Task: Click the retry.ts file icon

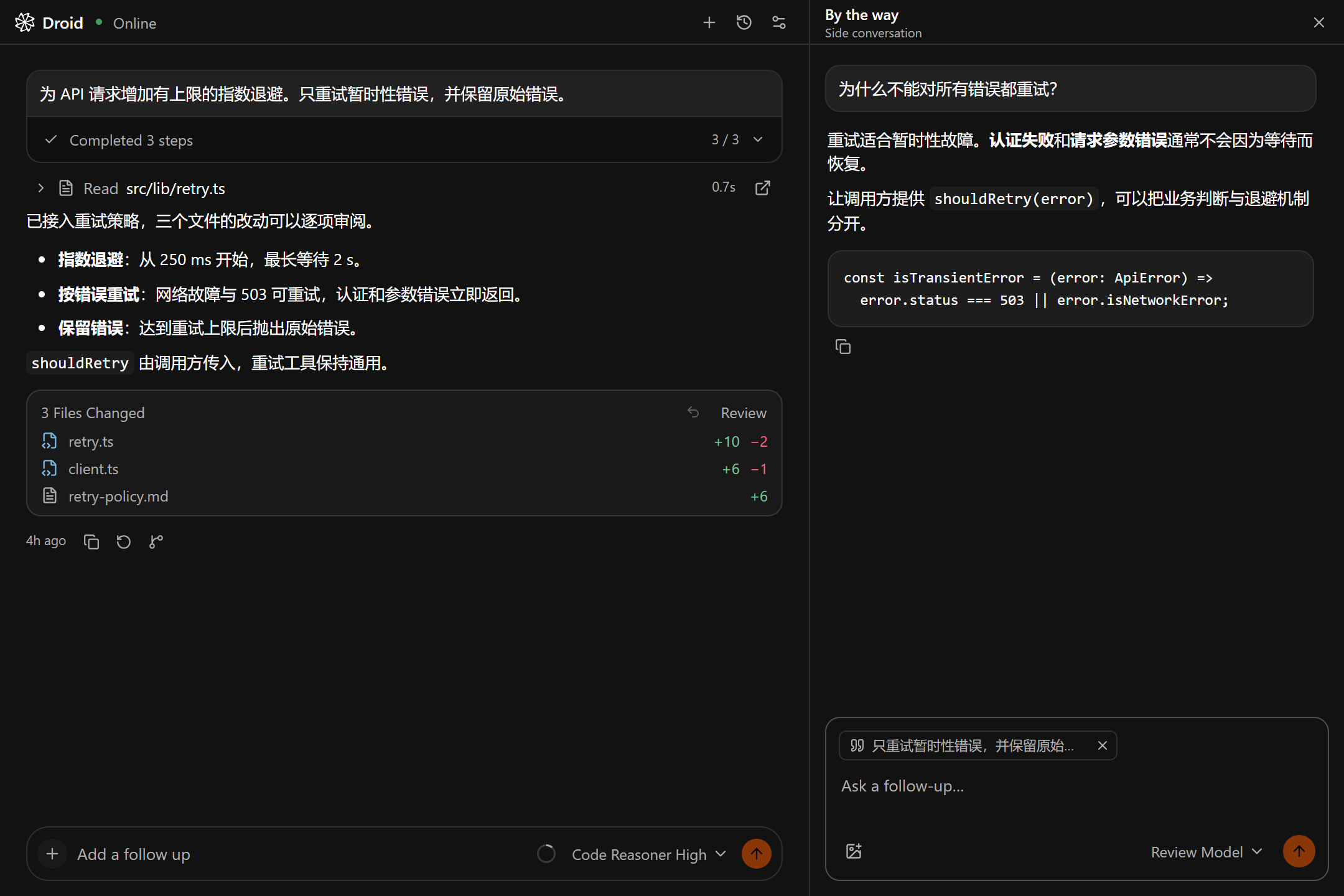Action: (49, 441)
